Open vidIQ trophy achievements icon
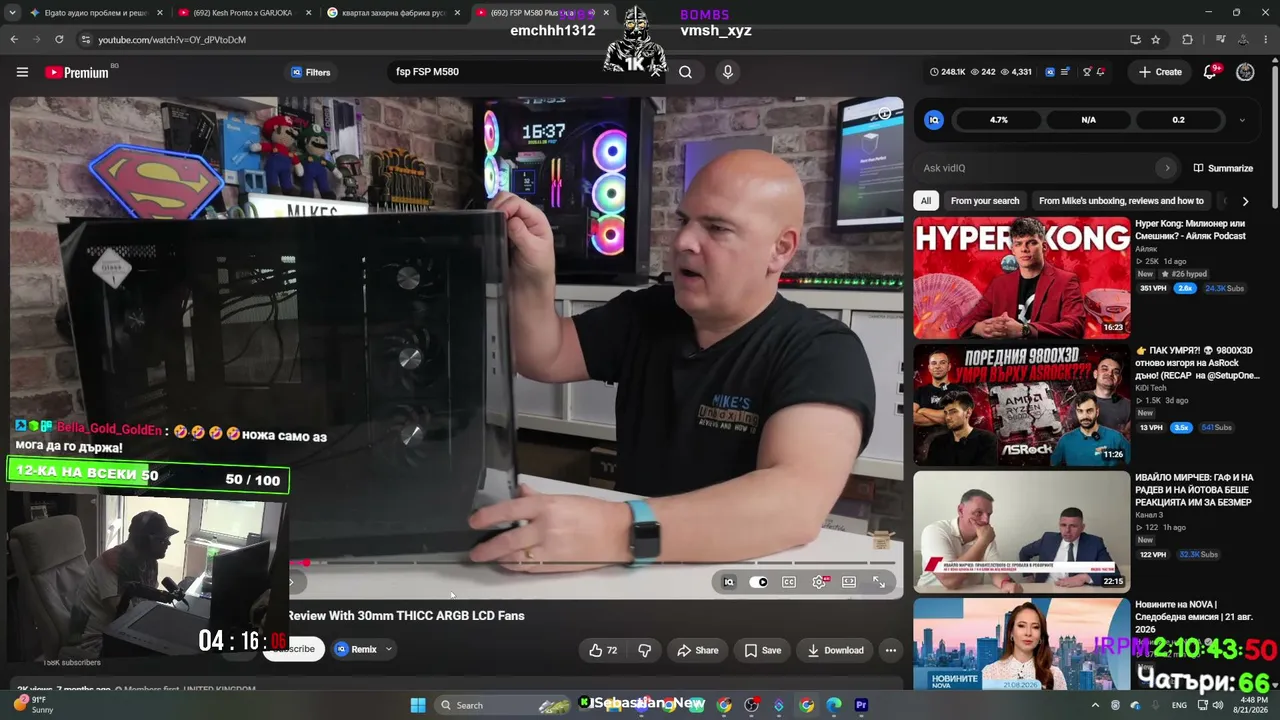1280x720 pixels. 1087,72
